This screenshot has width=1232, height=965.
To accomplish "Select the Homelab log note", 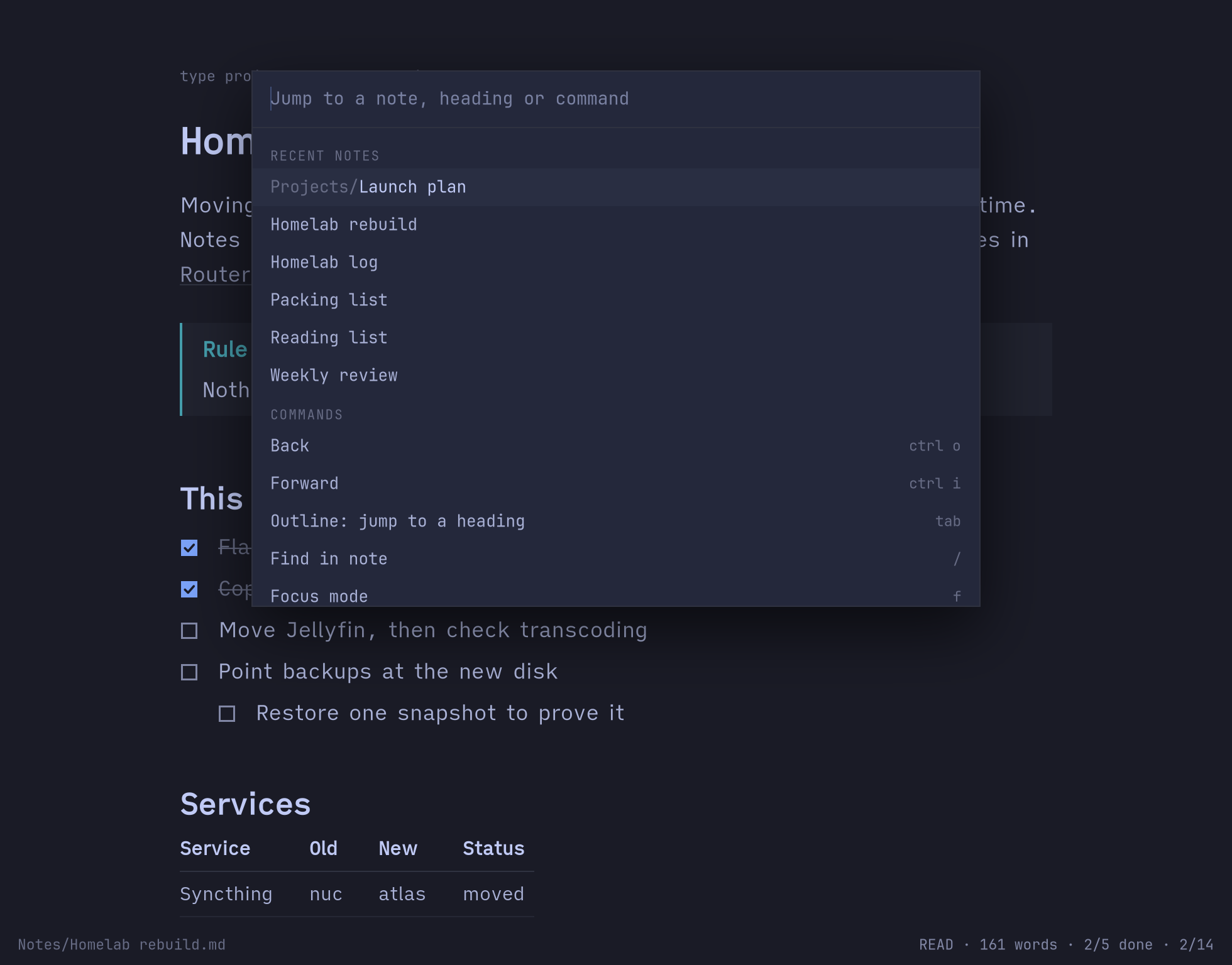I will click(x=615, y=263).
